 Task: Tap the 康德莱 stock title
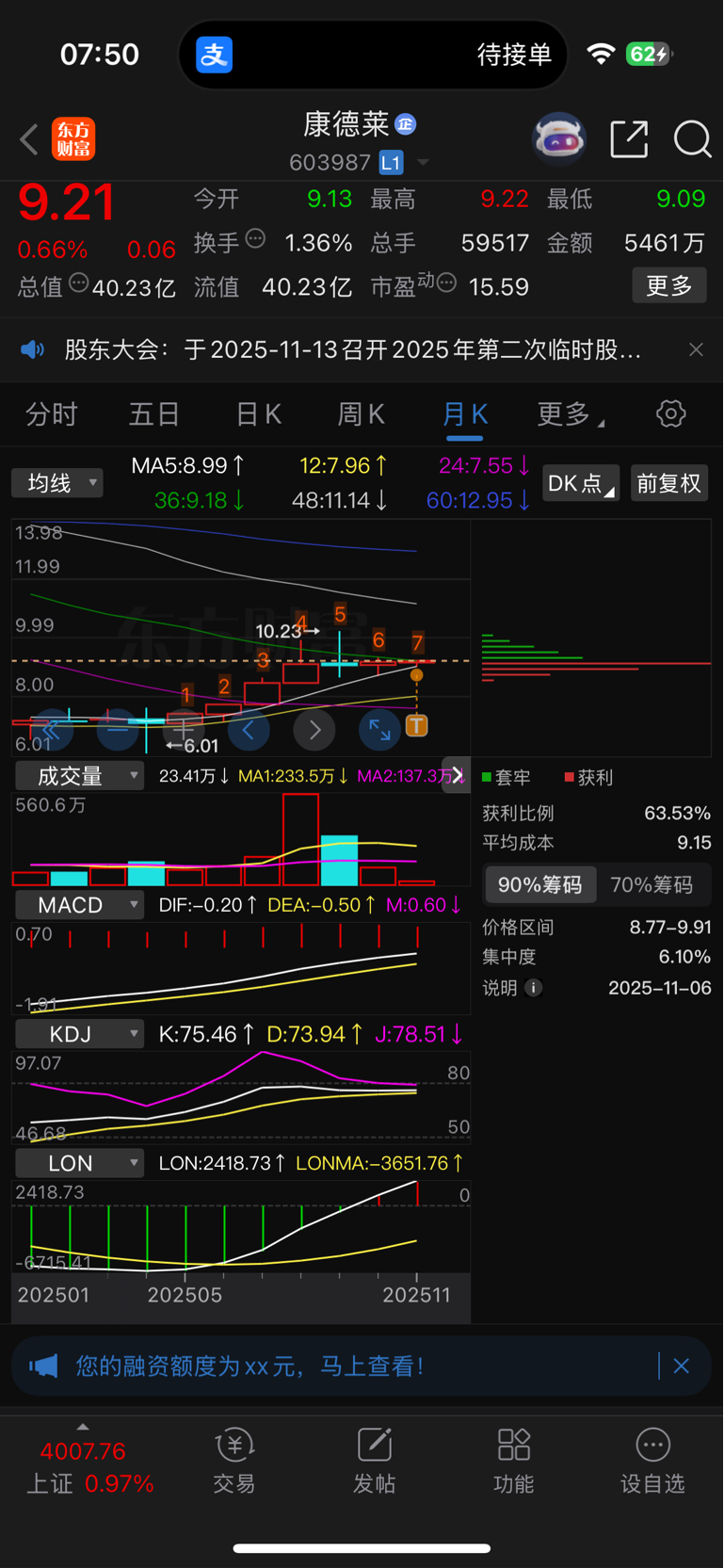346,124
